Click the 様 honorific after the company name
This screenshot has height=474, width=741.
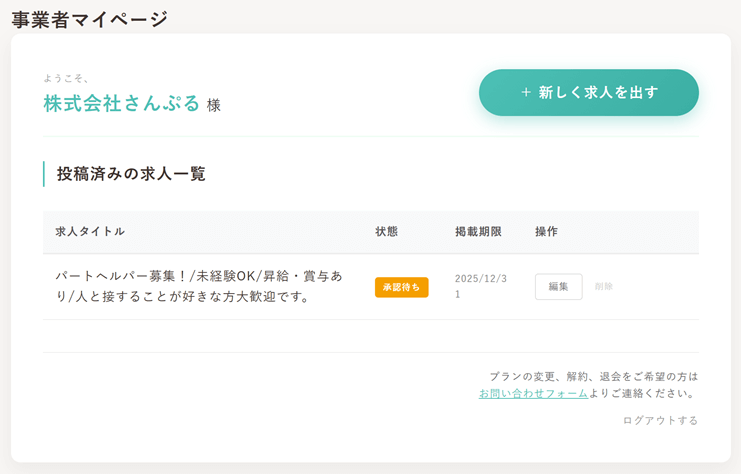tap(214, 105)
